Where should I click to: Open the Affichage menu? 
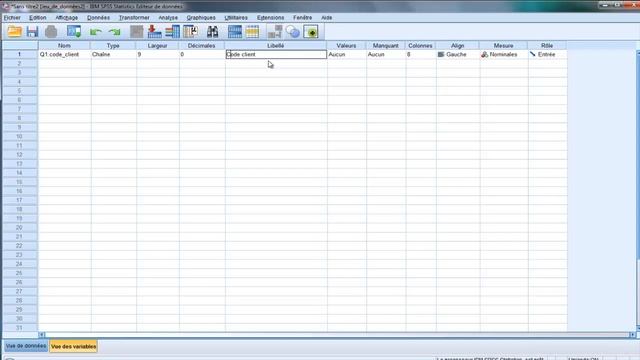coord(67,18)
